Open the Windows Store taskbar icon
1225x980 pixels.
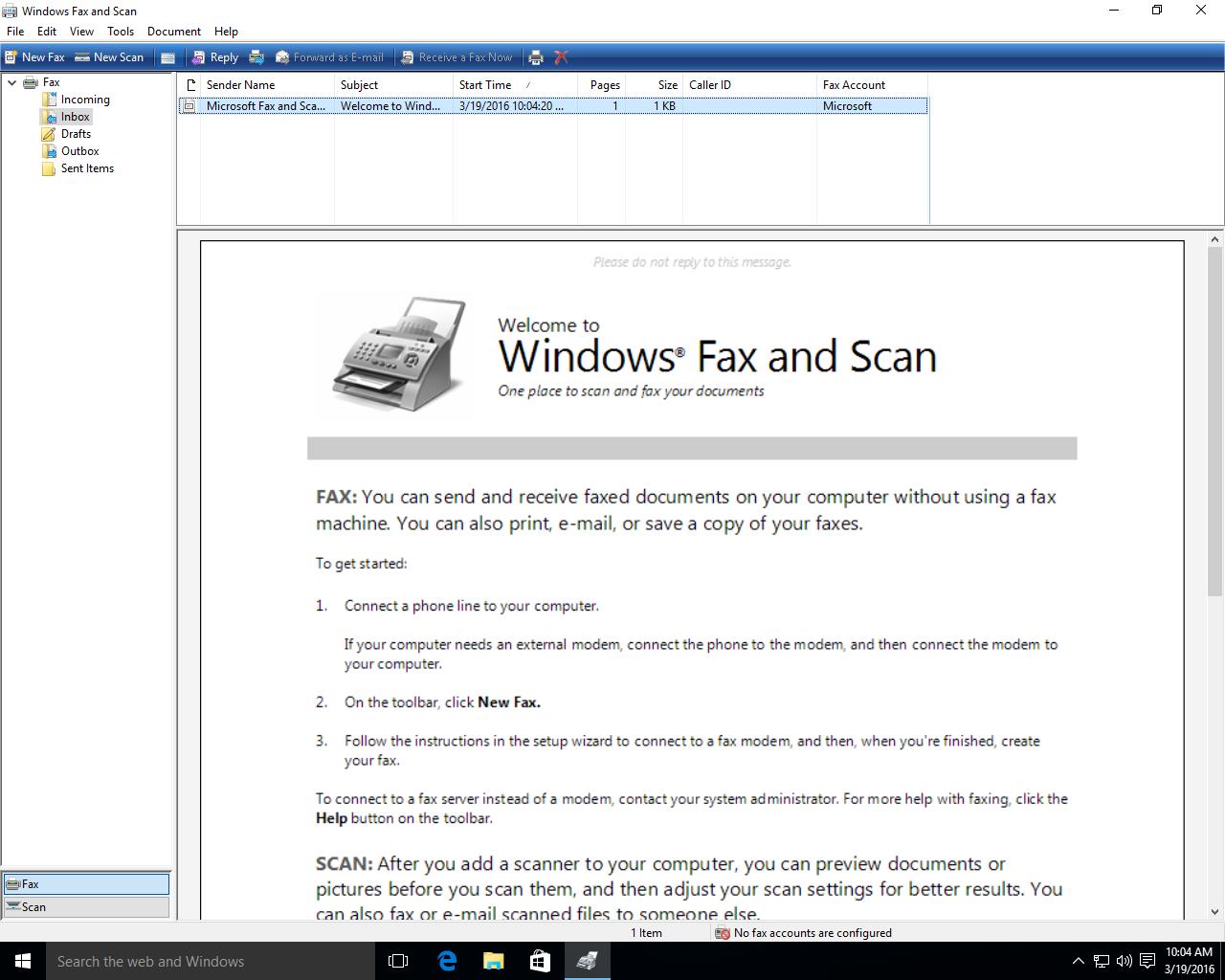[540, 961]
